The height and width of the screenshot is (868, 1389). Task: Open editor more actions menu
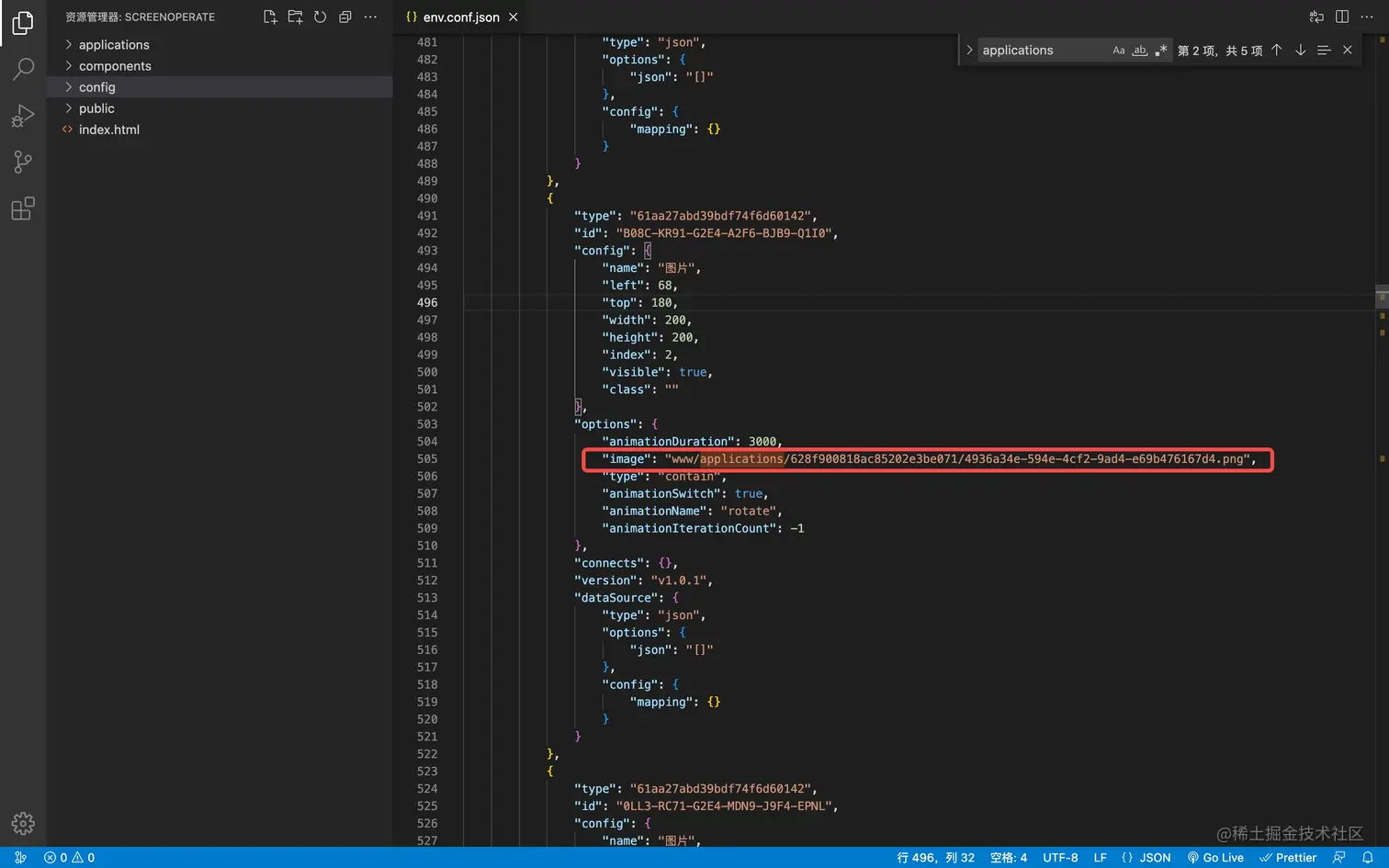pos(1367,17)
